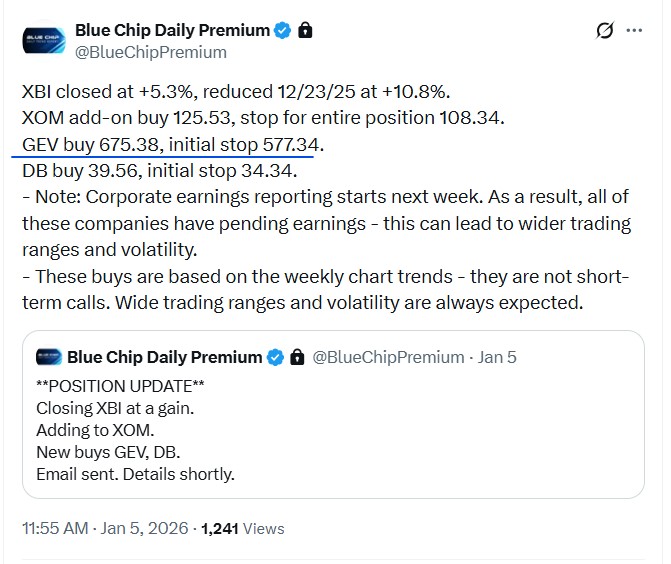Click the 1,241 Views count
The height and width of the screenshot is (564, 671).
pos(243,528)
